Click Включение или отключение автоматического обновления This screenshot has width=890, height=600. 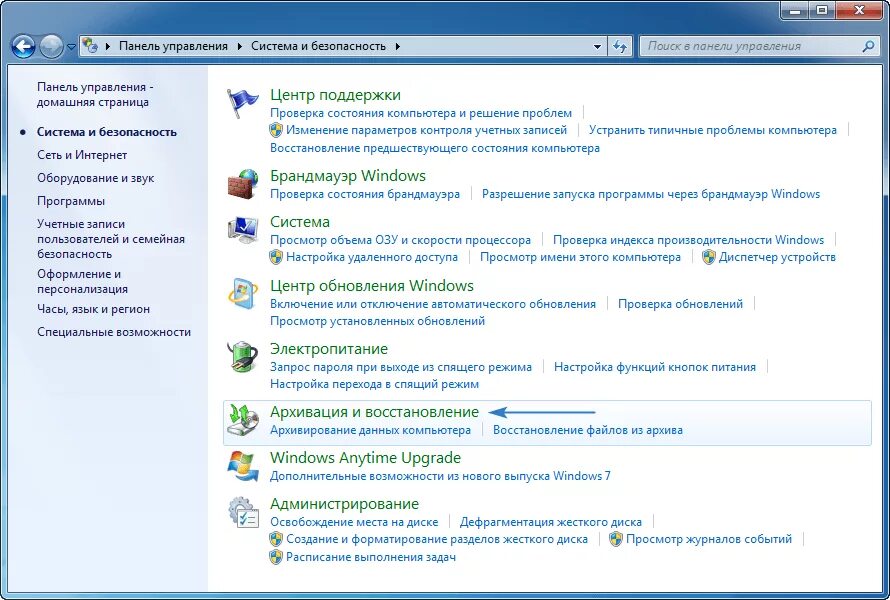click(433, 304)
